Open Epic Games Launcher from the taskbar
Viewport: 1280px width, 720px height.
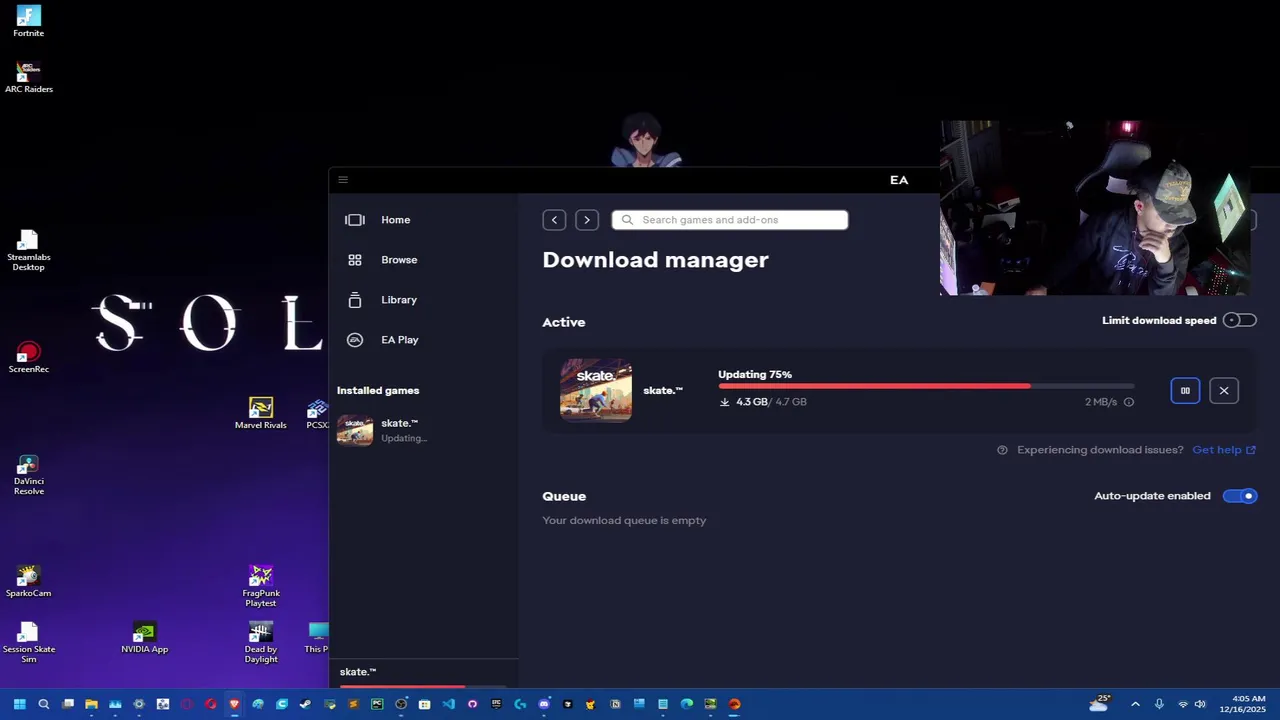click(496, 704)
